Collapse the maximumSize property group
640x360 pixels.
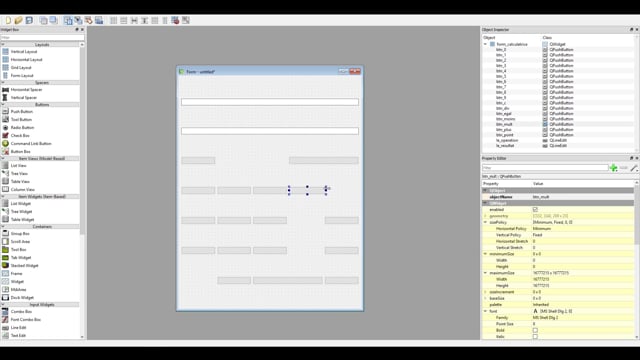coord(485,273)
